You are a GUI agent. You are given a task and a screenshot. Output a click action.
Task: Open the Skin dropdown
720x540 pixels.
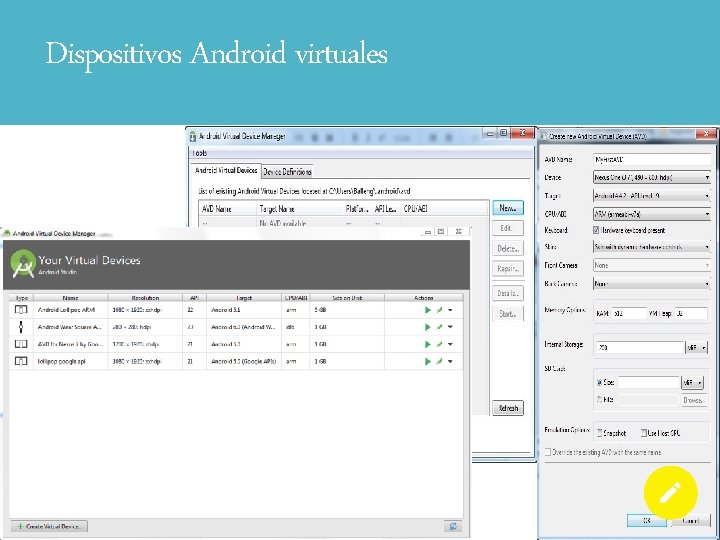pos(652,247)
